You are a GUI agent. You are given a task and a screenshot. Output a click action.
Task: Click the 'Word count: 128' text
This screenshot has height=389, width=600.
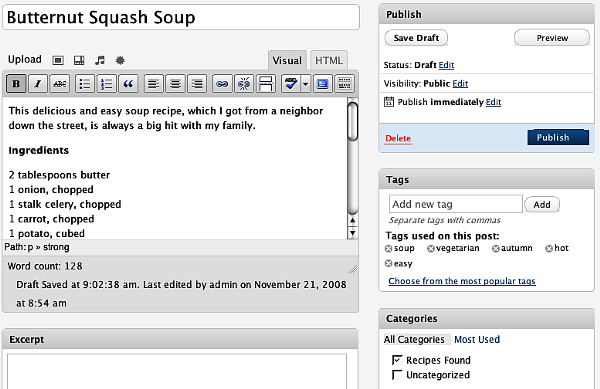click(x=45, y=266)
